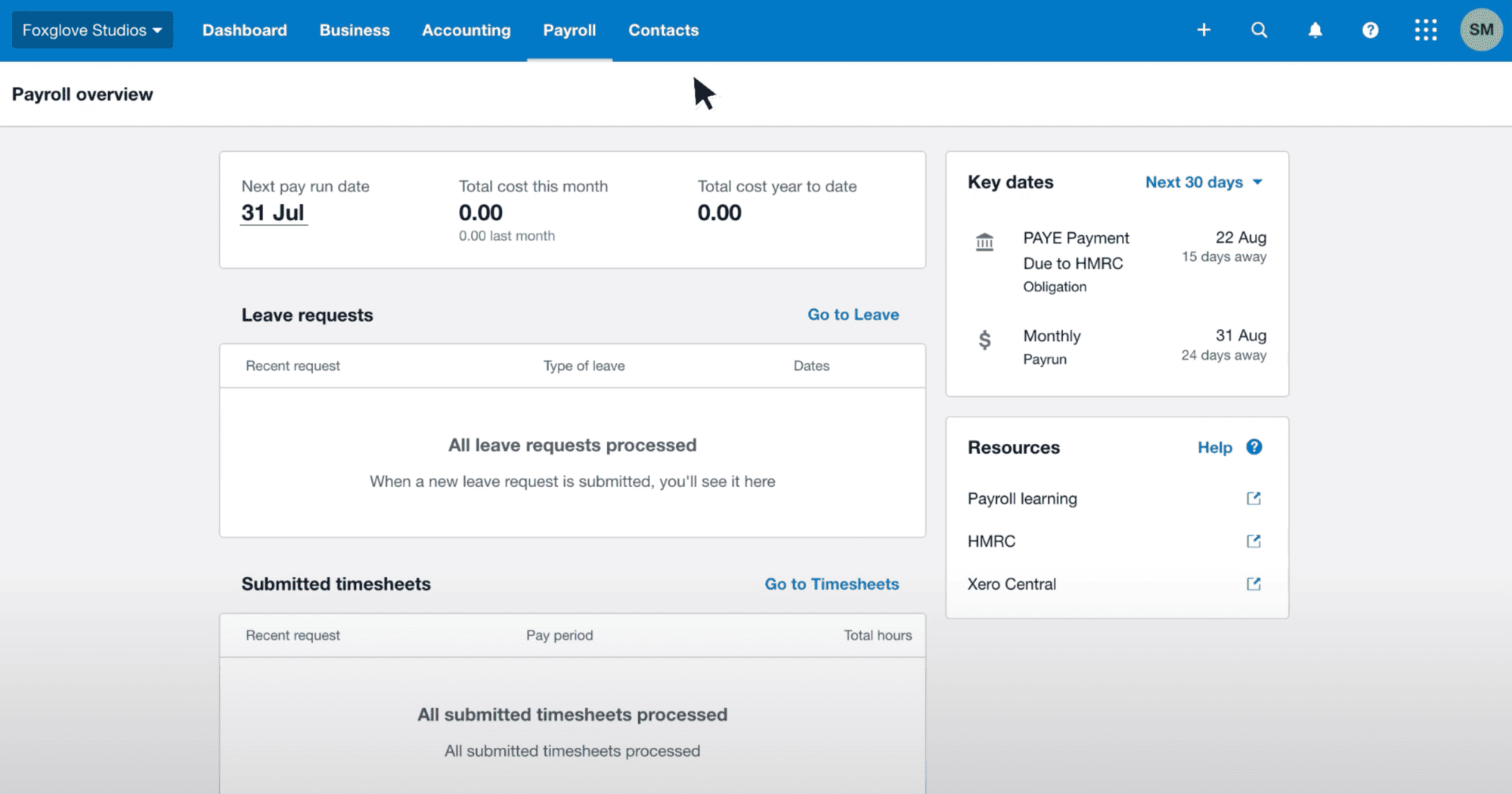The height and width of the screenshot is (794, 1512).
Task: Click the external link icon beside HMRC
Action: (1253, 541)
